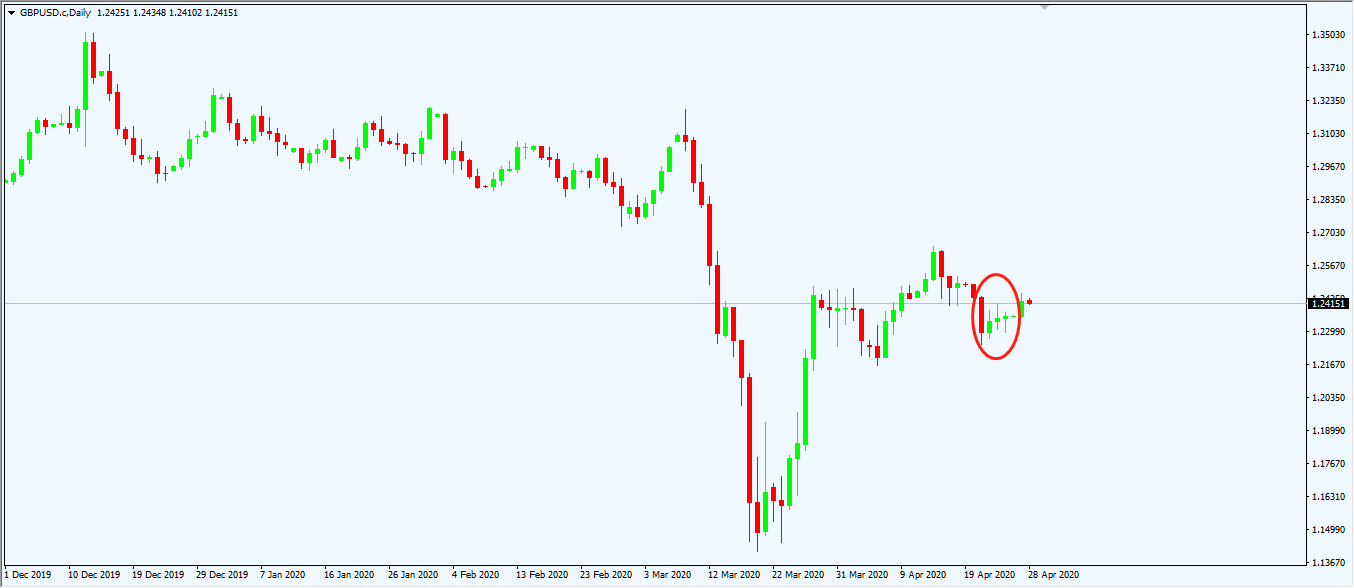Click the 26 Jan 2020 date label
Image resolution: width=1354 pixels, height=588 pixels.
413,575
